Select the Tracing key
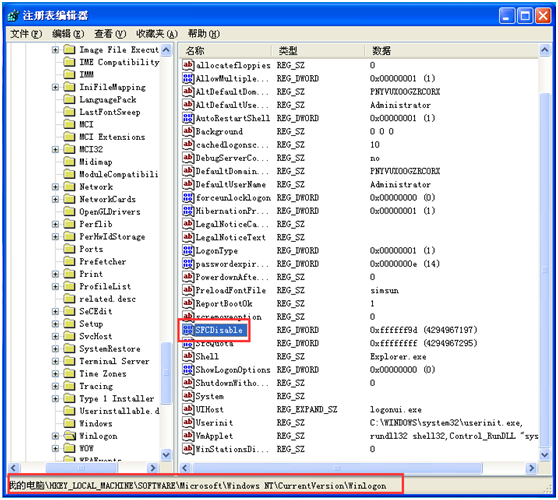 coord(96,386)
